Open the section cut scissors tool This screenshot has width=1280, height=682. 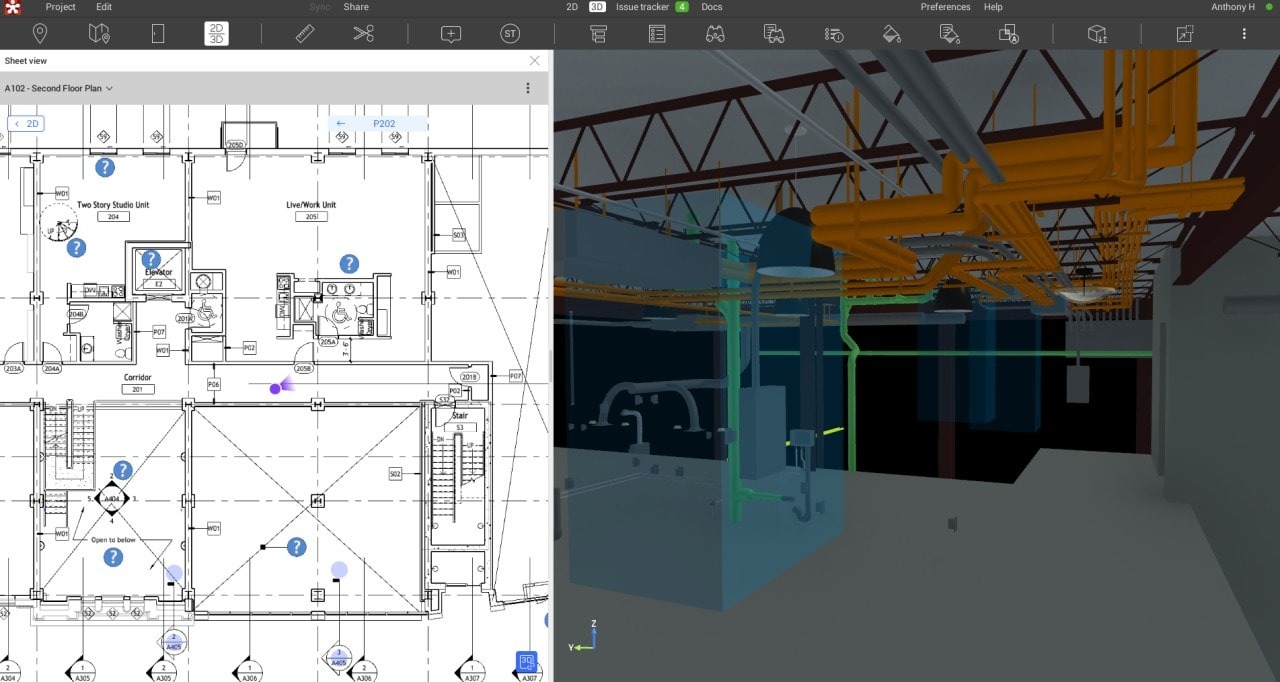click(364, 33)
